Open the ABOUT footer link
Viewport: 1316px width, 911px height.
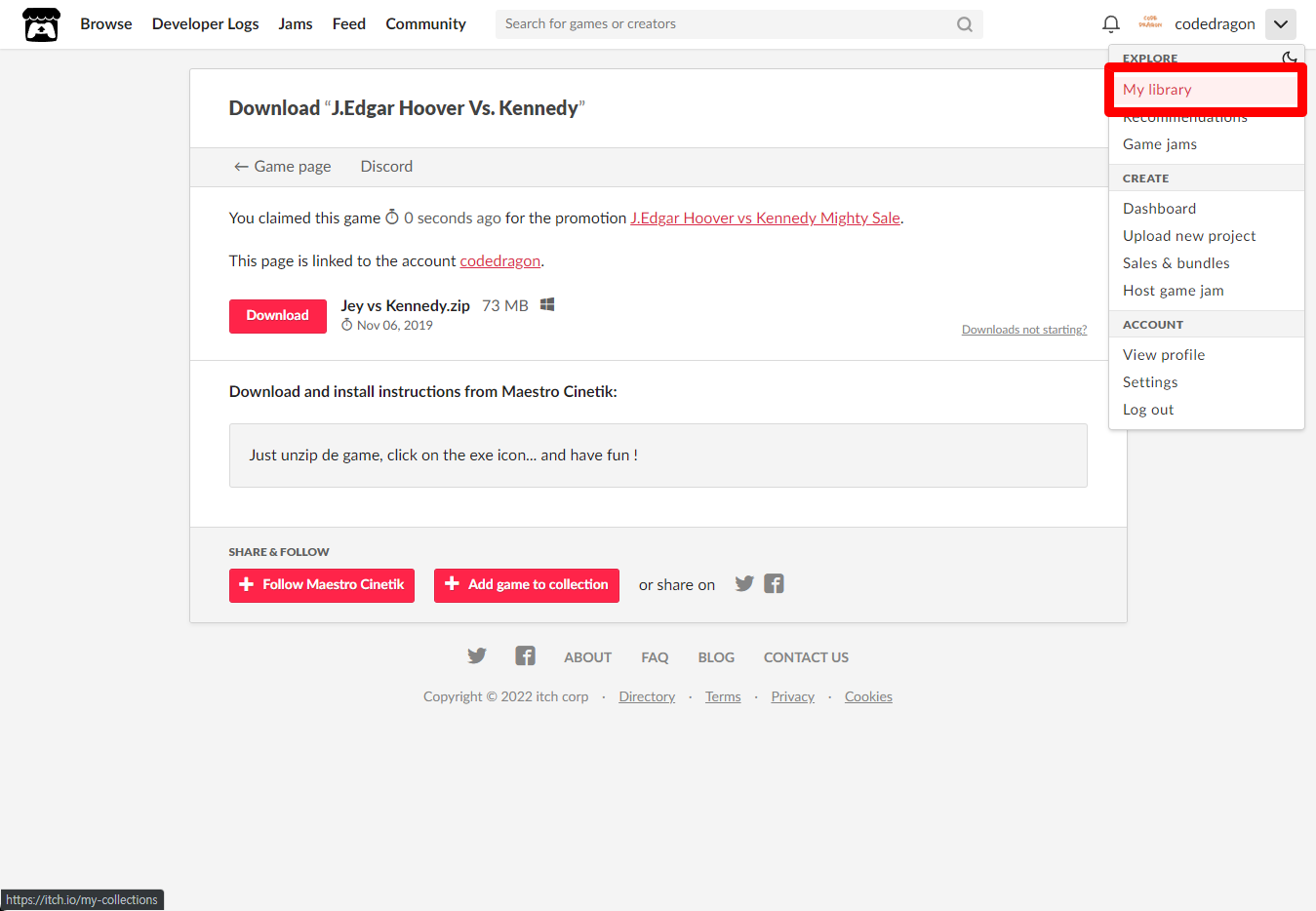coord(588,657)
